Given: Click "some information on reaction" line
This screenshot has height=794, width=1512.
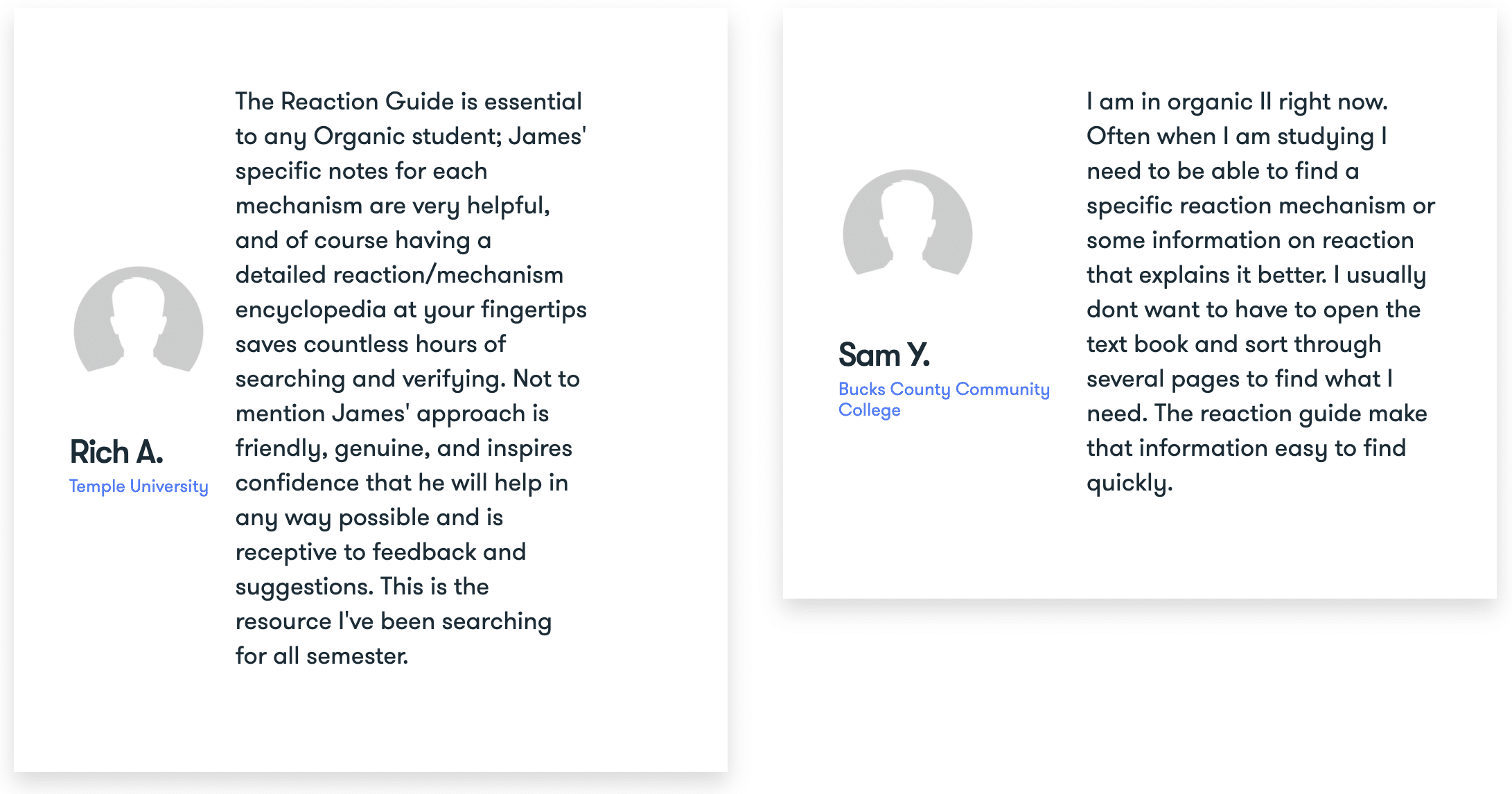Looking at the screenshot, I should [1250, 240].
